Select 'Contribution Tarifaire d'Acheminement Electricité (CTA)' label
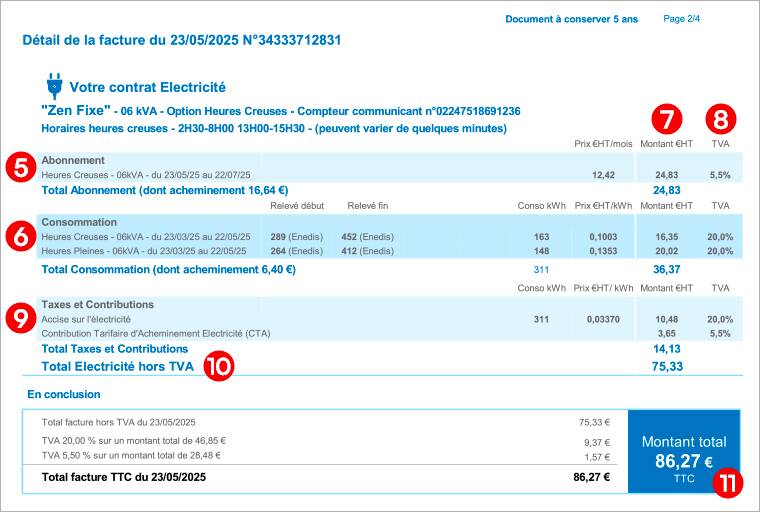This screenshot has width=760, height=512. point(156,334)
